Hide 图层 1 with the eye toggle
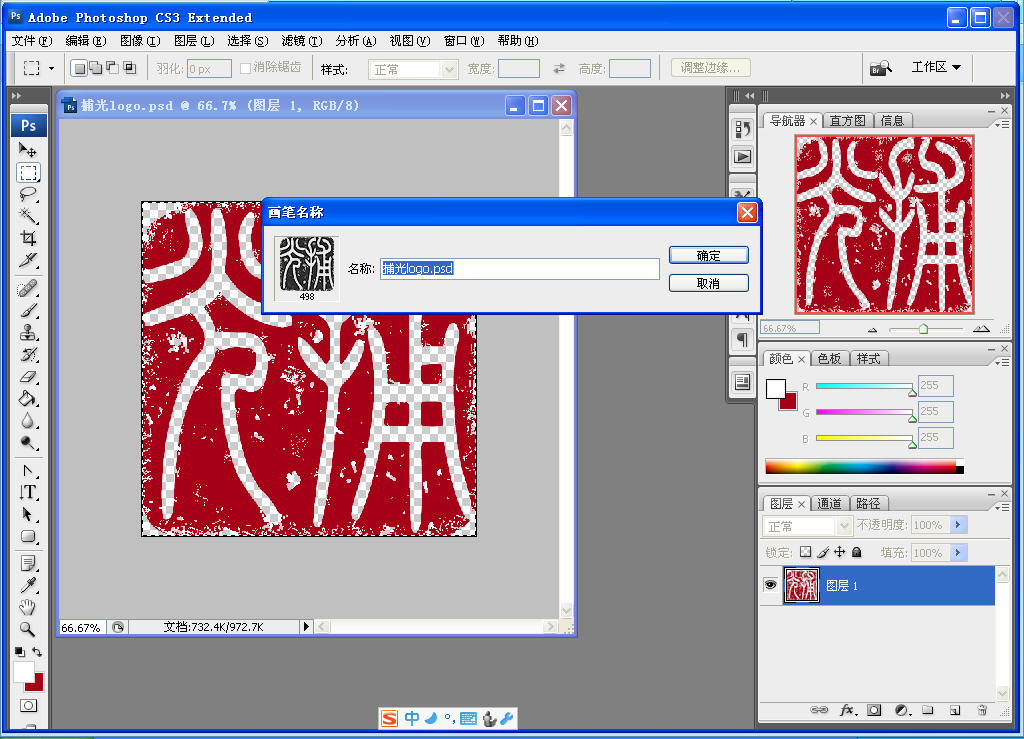 click(771, 585)
